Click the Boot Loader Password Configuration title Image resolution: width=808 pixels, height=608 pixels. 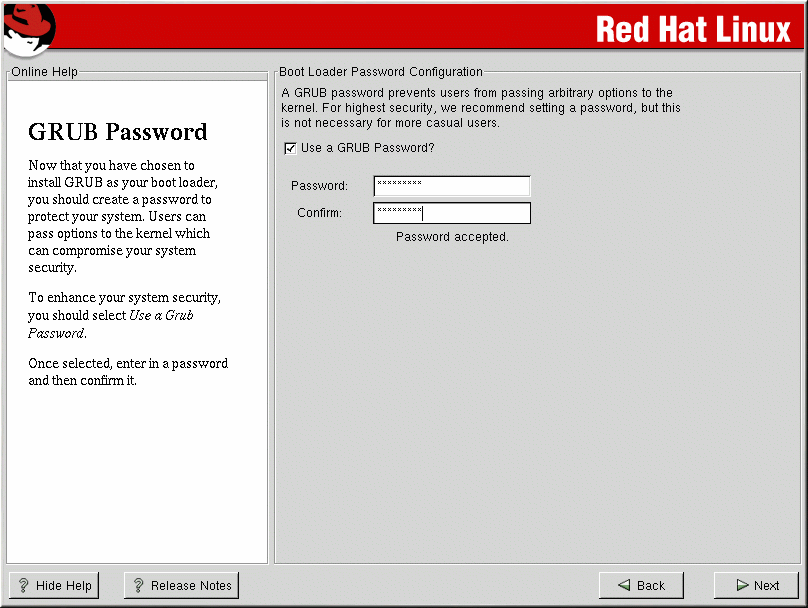(x=380, y=72)
